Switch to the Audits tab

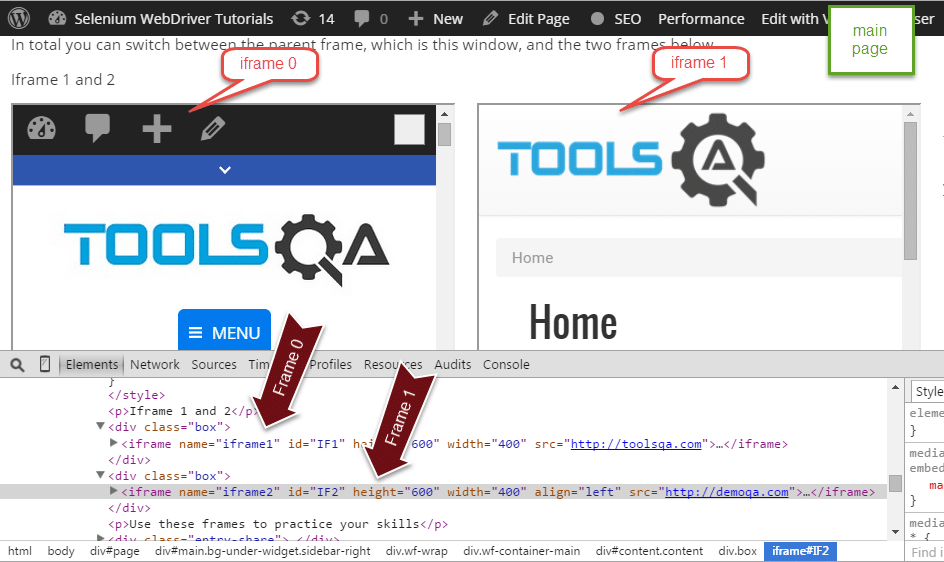453,364
